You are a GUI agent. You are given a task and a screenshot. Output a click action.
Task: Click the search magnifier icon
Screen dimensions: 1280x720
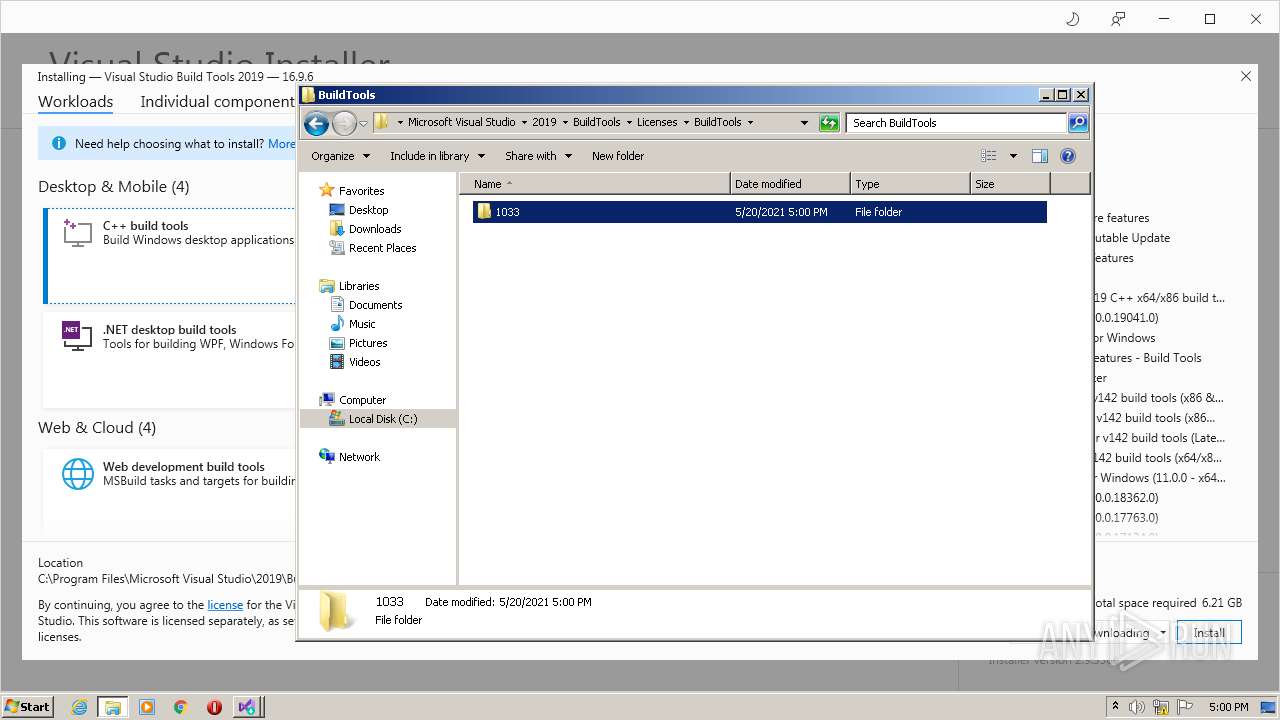[1077, 123]
